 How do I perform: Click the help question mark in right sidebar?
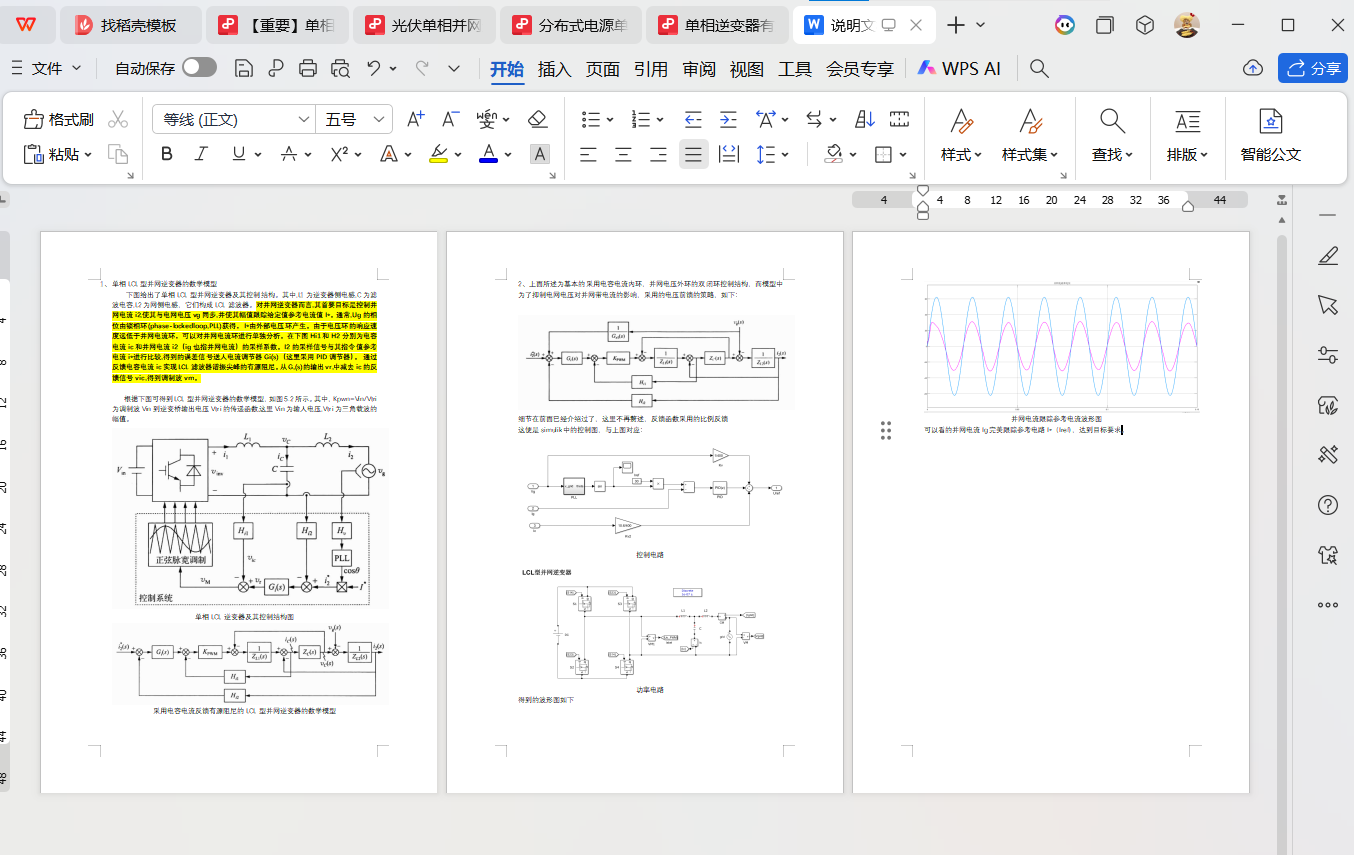(1328, 505)
